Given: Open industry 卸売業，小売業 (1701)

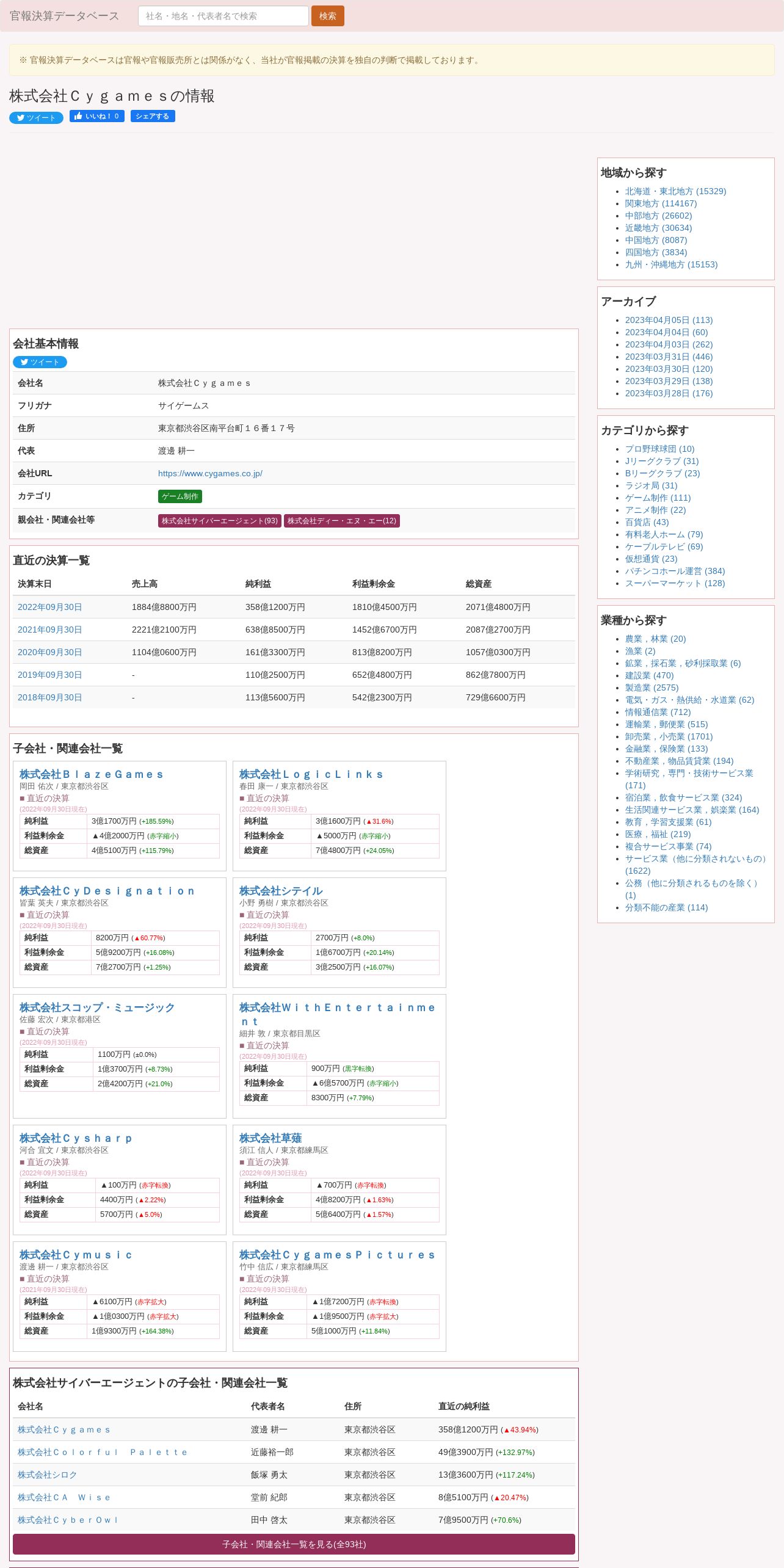Looking at the screenshot, I should 669,736.
